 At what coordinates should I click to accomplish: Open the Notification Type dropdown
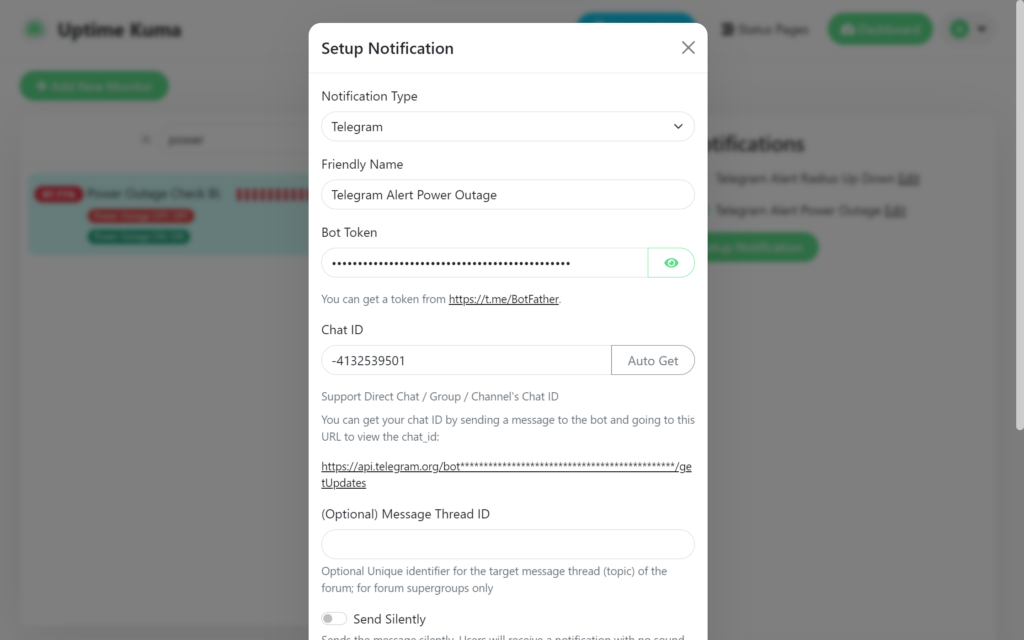coord(508,127)
